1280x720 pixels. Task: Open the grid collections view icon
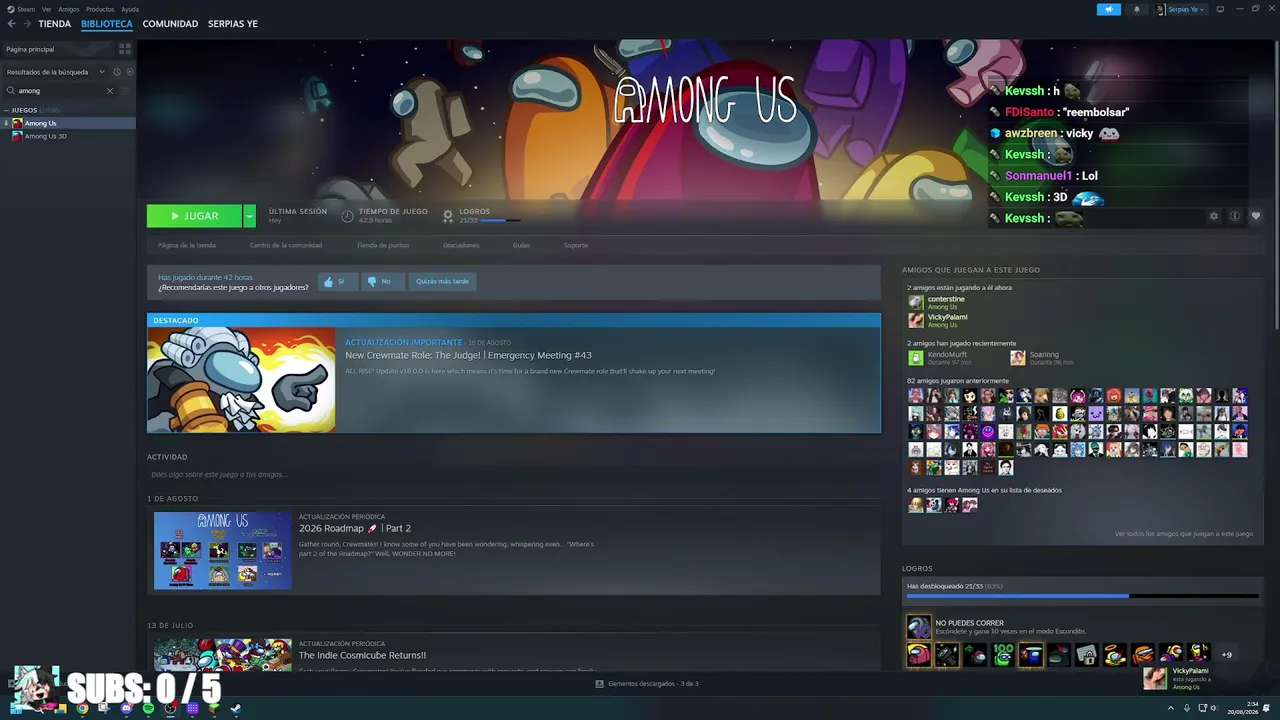point(125,49)
